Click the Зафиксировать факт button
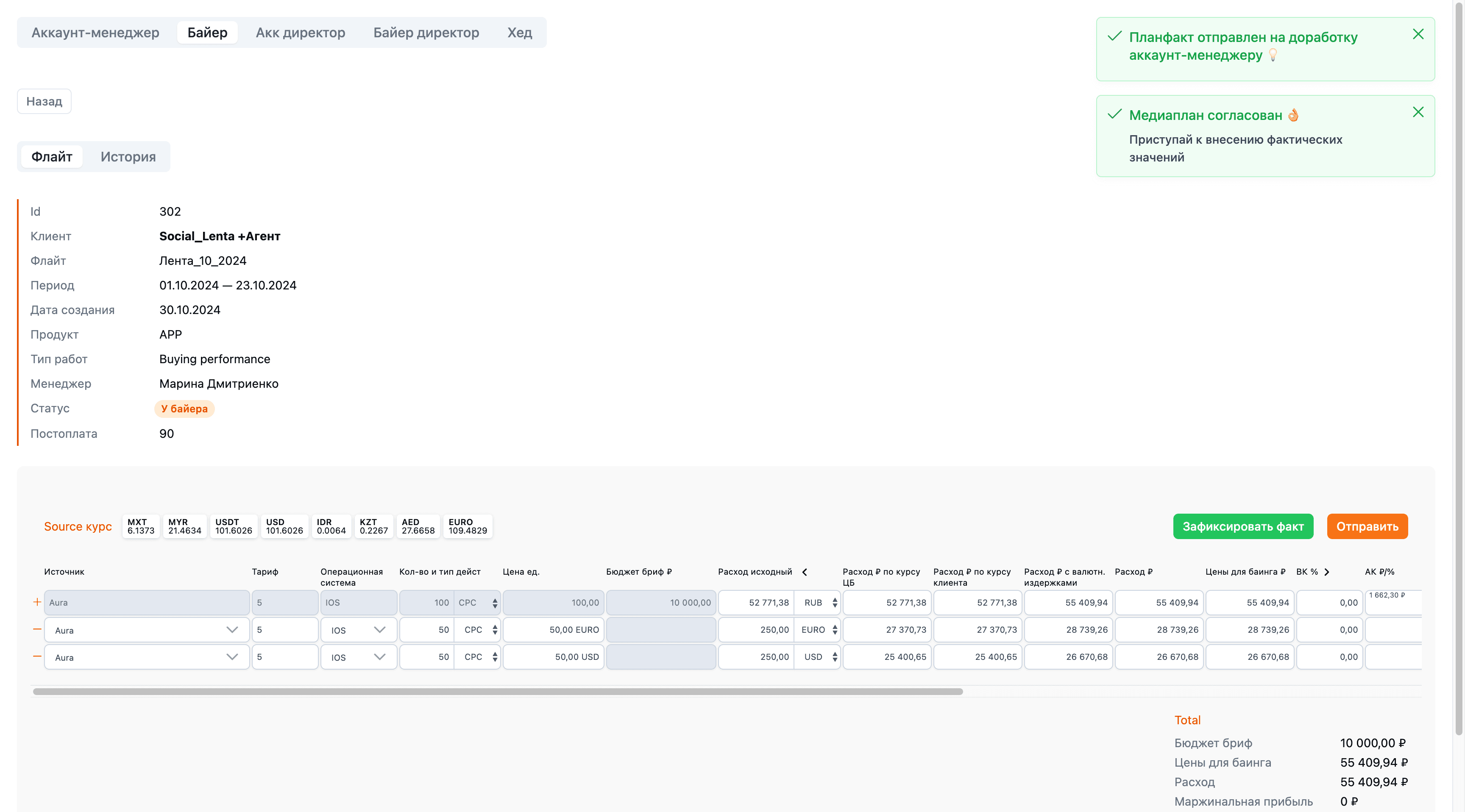 (x=1242, y=526)
